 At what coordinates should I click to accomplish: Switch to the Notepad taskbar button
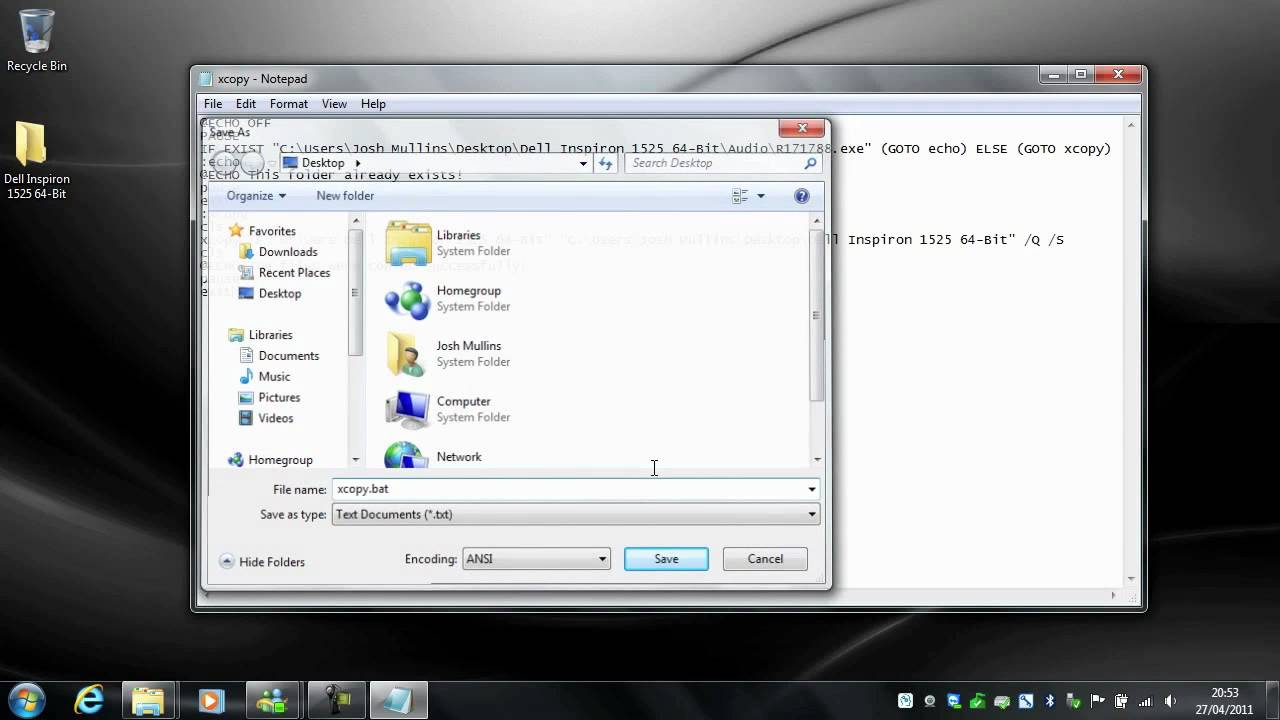[x=399, y=700]
